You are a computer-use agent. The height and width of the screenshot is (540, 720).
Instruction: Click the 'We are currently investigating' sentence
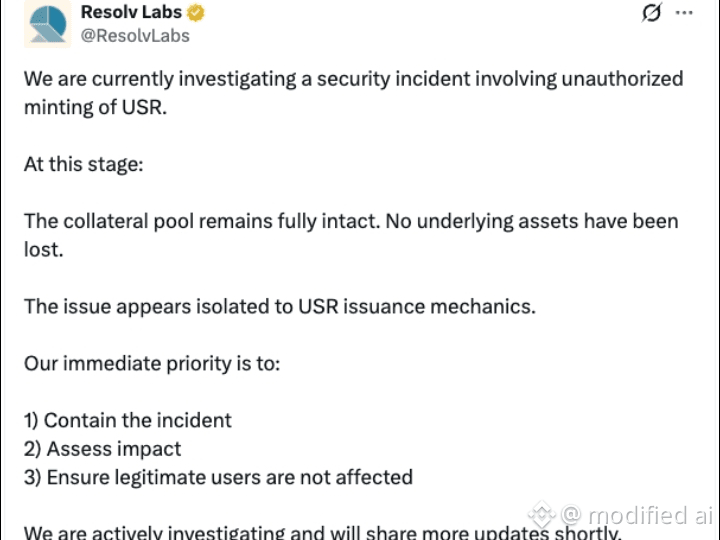pyautogui.click(x=354, y=79)
